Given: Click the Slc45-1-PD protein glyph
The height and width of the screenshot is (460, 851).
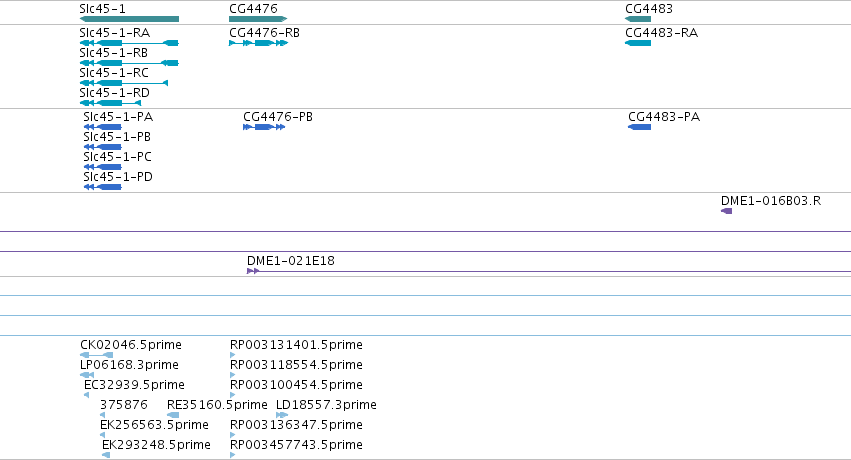Looking at the screenshot, I should pos(103,187).
